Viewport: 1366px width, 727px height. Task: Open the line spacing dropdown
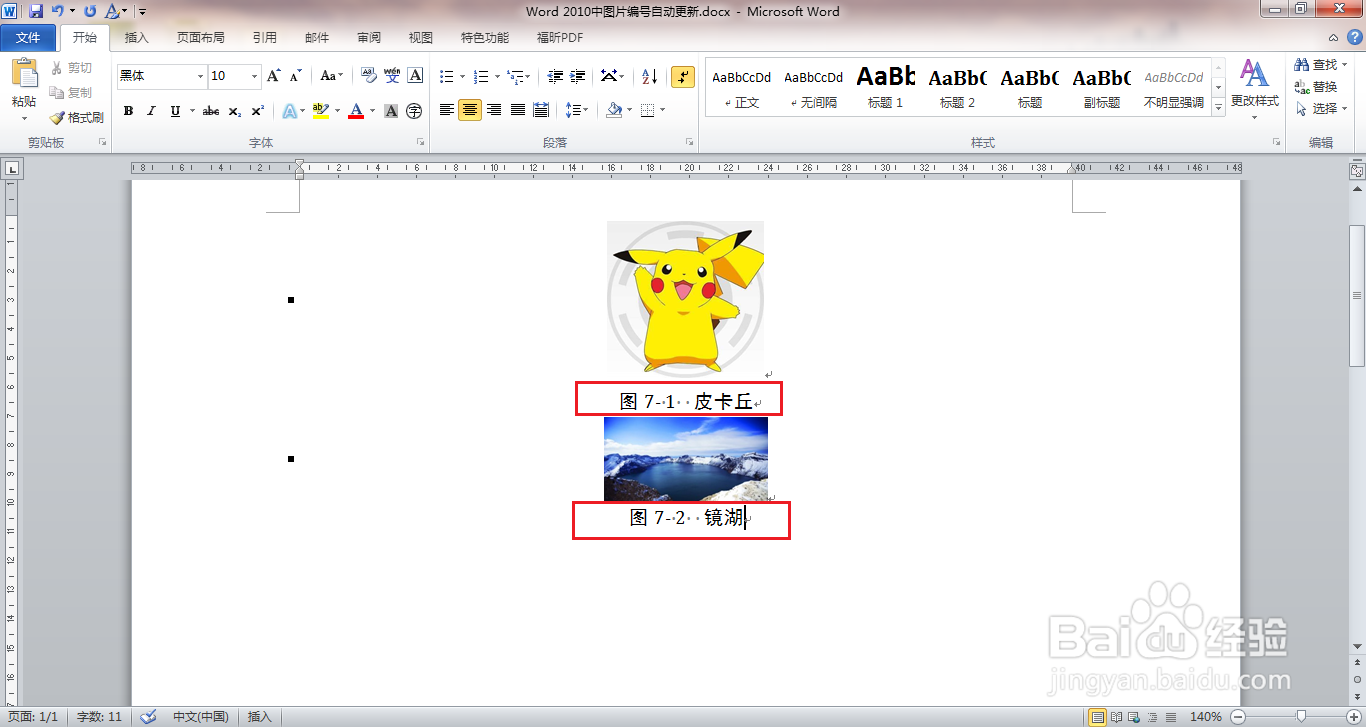(x=576, y=110)
